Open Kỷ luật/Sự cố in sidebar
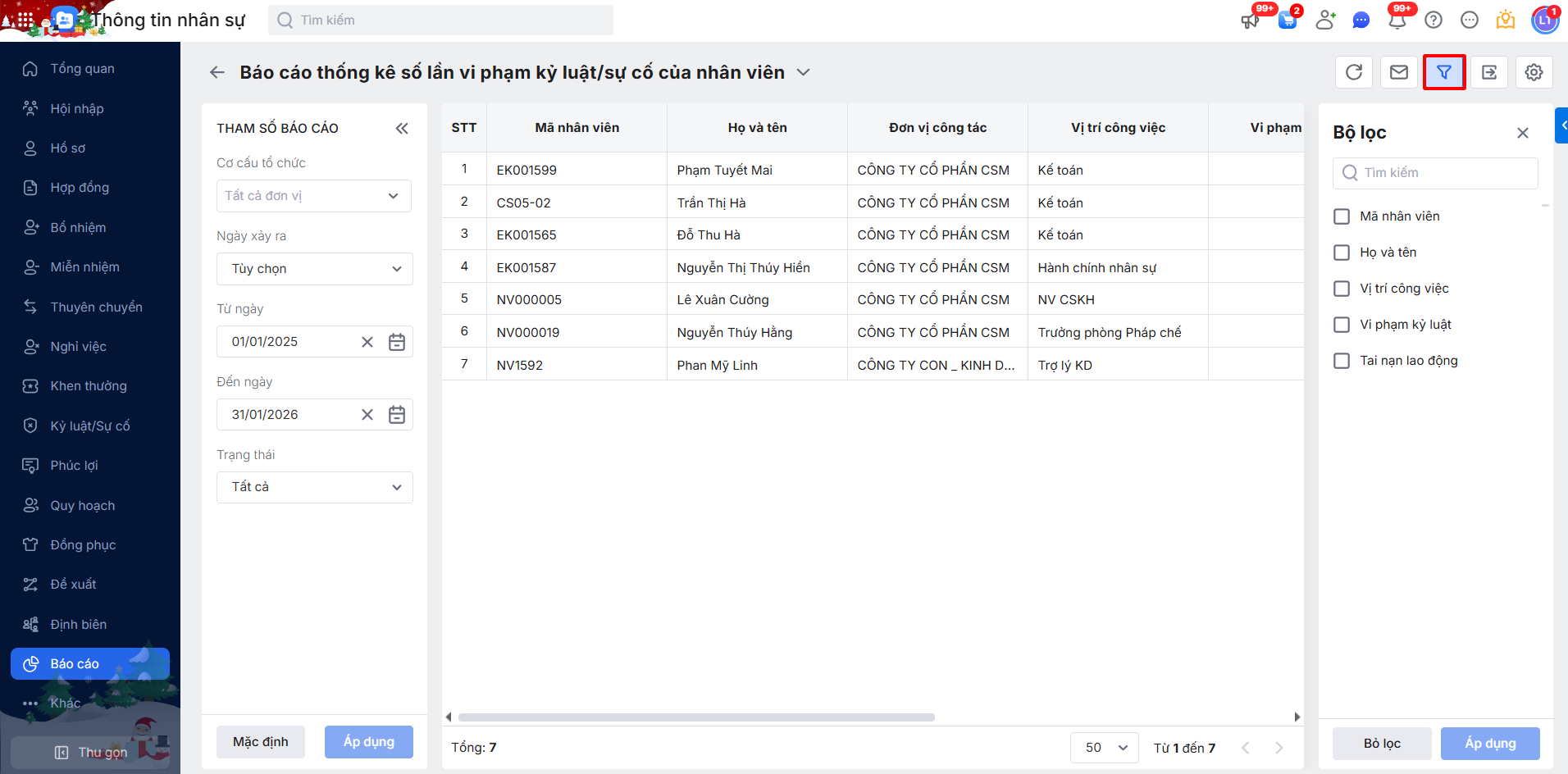The width and height of the screenshot is (1568, 774). coord(90,426)
